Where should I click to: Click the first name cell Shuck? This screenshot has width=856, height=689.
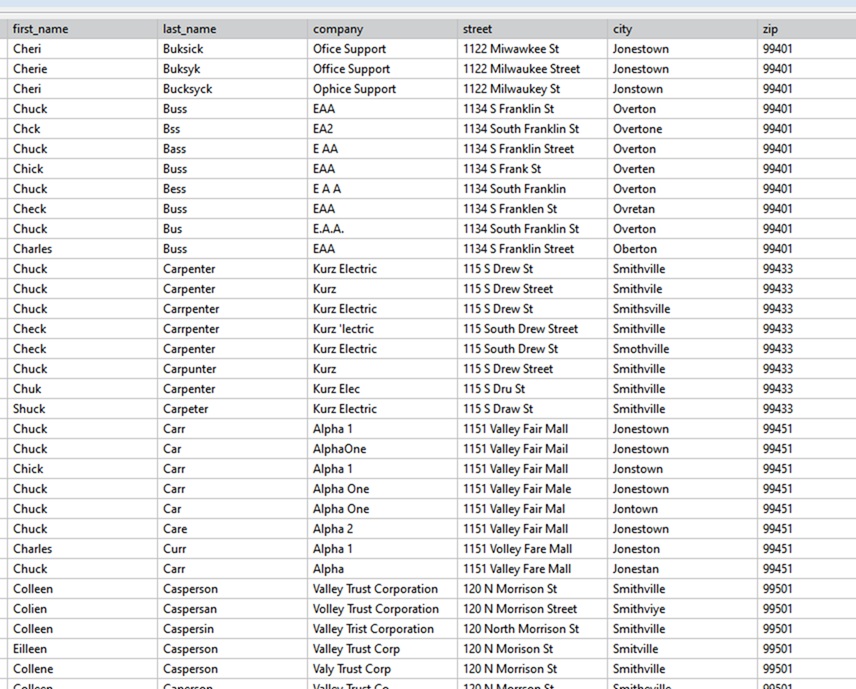pyautogui.click(x=29, y=409)
